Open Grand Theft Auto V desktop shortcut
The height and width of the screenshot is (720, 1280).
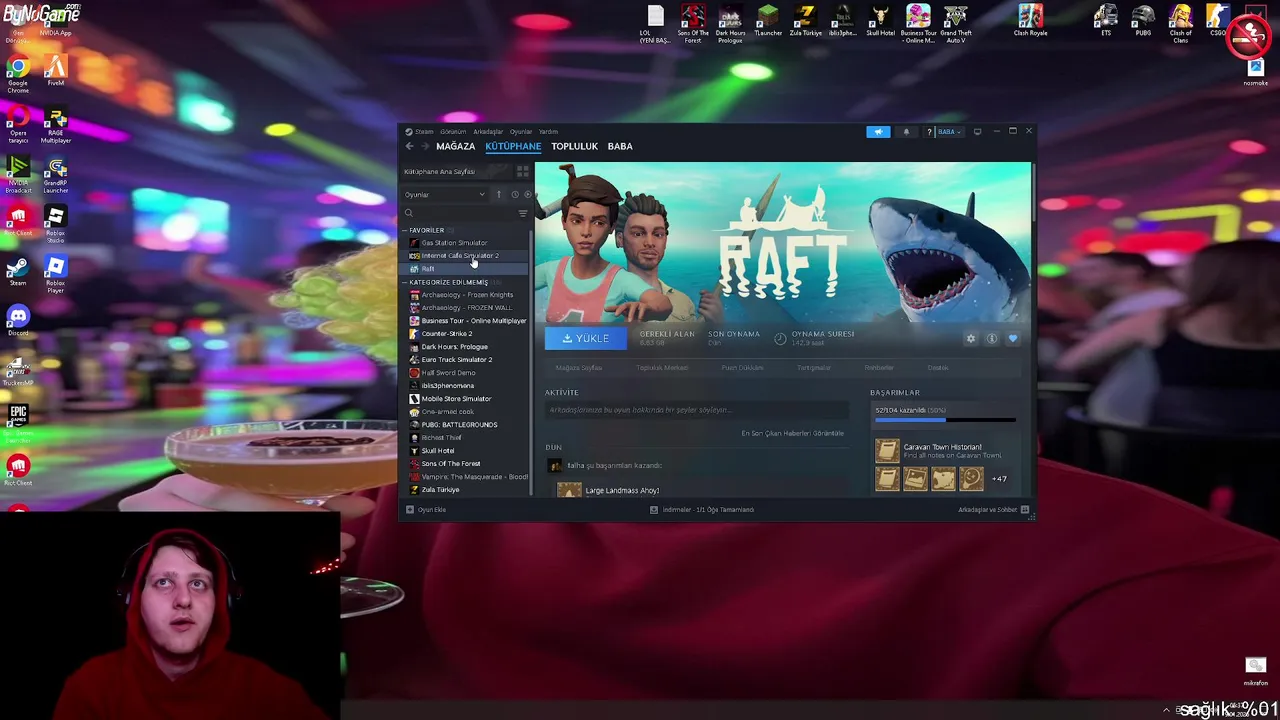pos(956,24)
